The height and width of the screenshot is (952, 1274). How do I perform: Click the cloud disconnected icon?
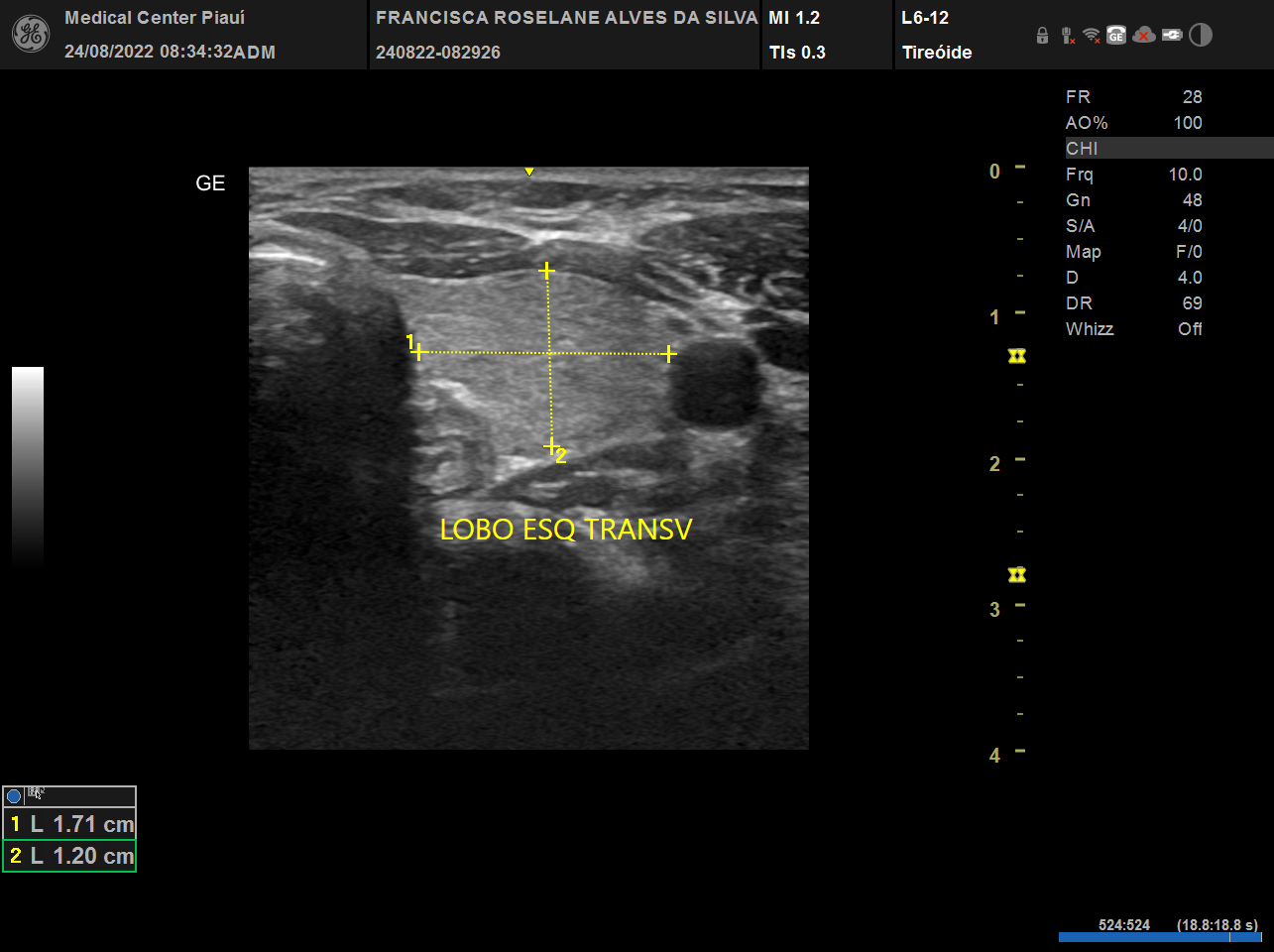tap(1144, 36)
